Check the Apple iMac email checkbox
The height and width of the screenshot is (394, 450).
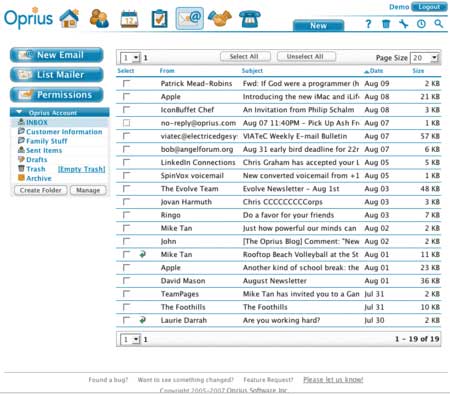pos(126,97)
